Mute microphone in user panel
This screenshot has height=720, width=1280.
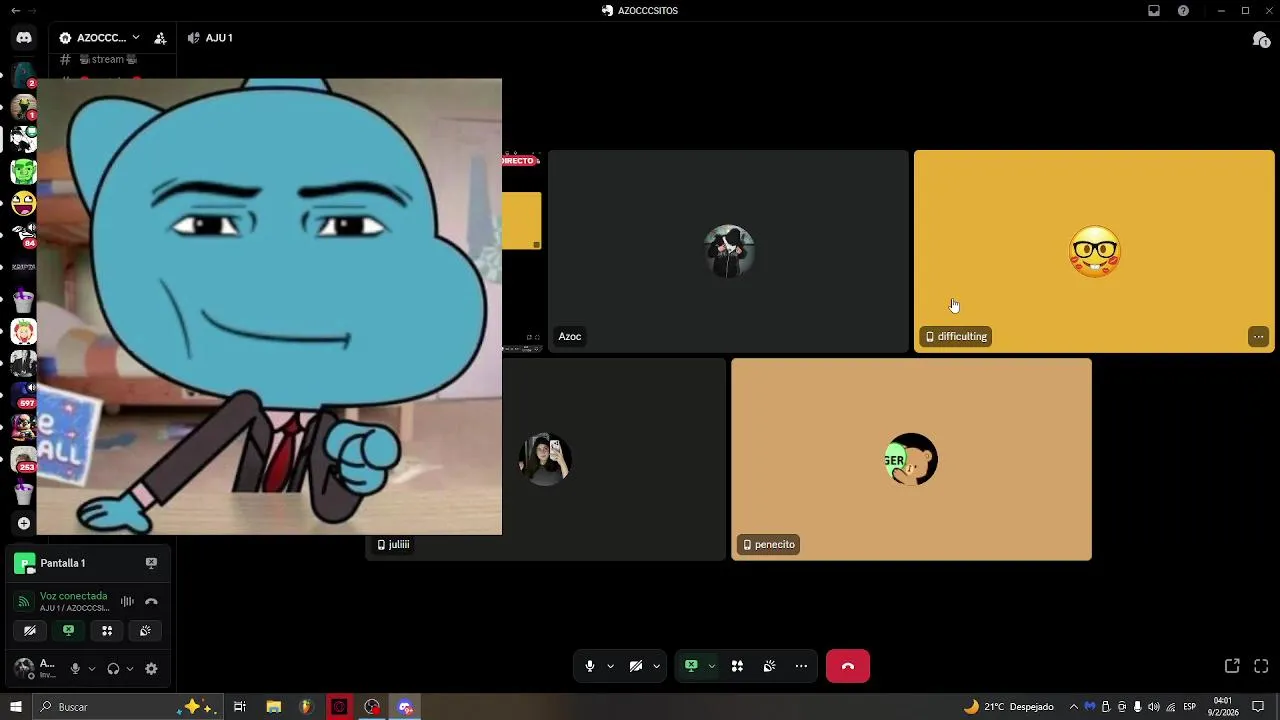tap(75, 669)
